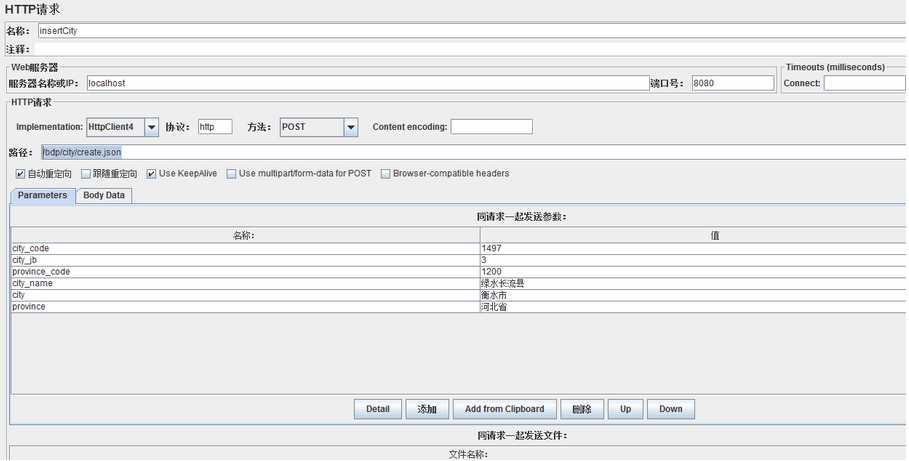Click the Add from Clipboard button

[504, 409]
